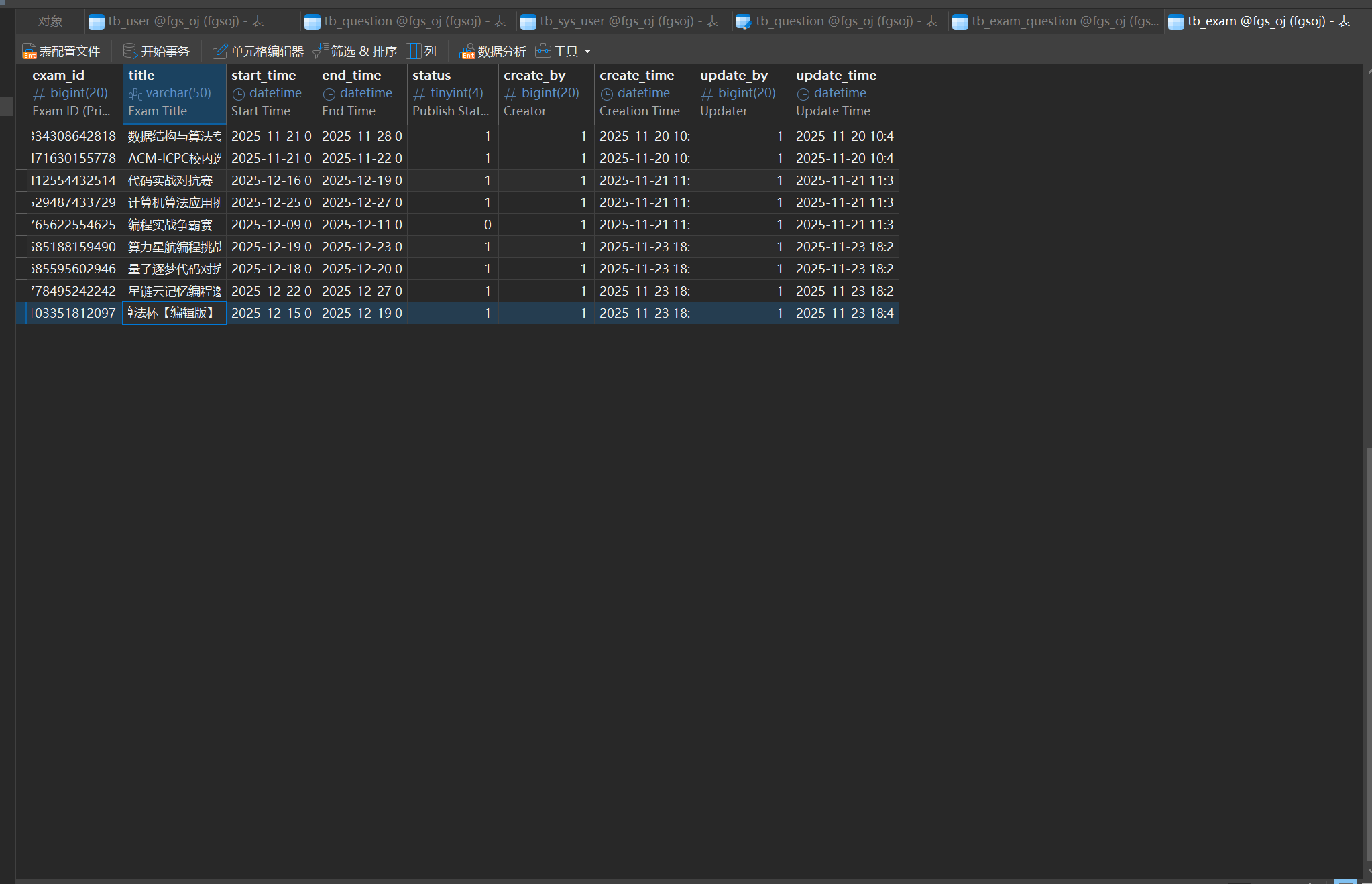Image resolution: width=1372 pixels, height=884 pixels.
Task: Click the 工具 tools icon
Action: pyautogui.click(x=543, y=51)
